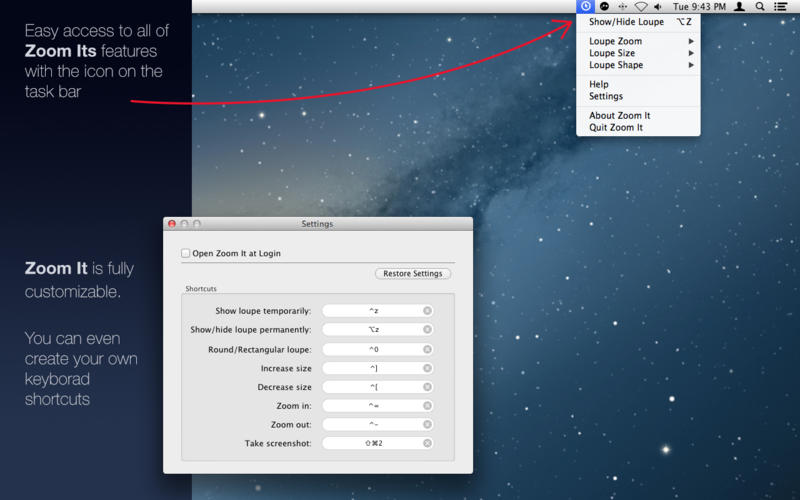The height and width of the screenshot is (500, 800).
Task: Enable Open Zoom It at Login
Action: point(186,253)
